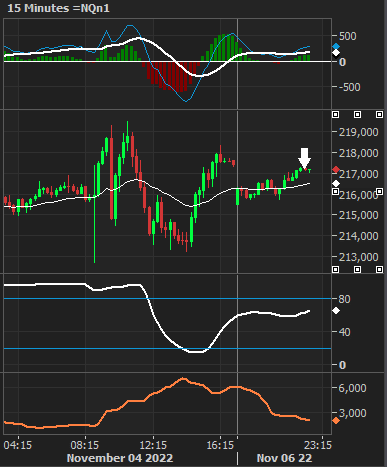
Task: Click the '214,000' price axis label
Action: tap(359, 236)
